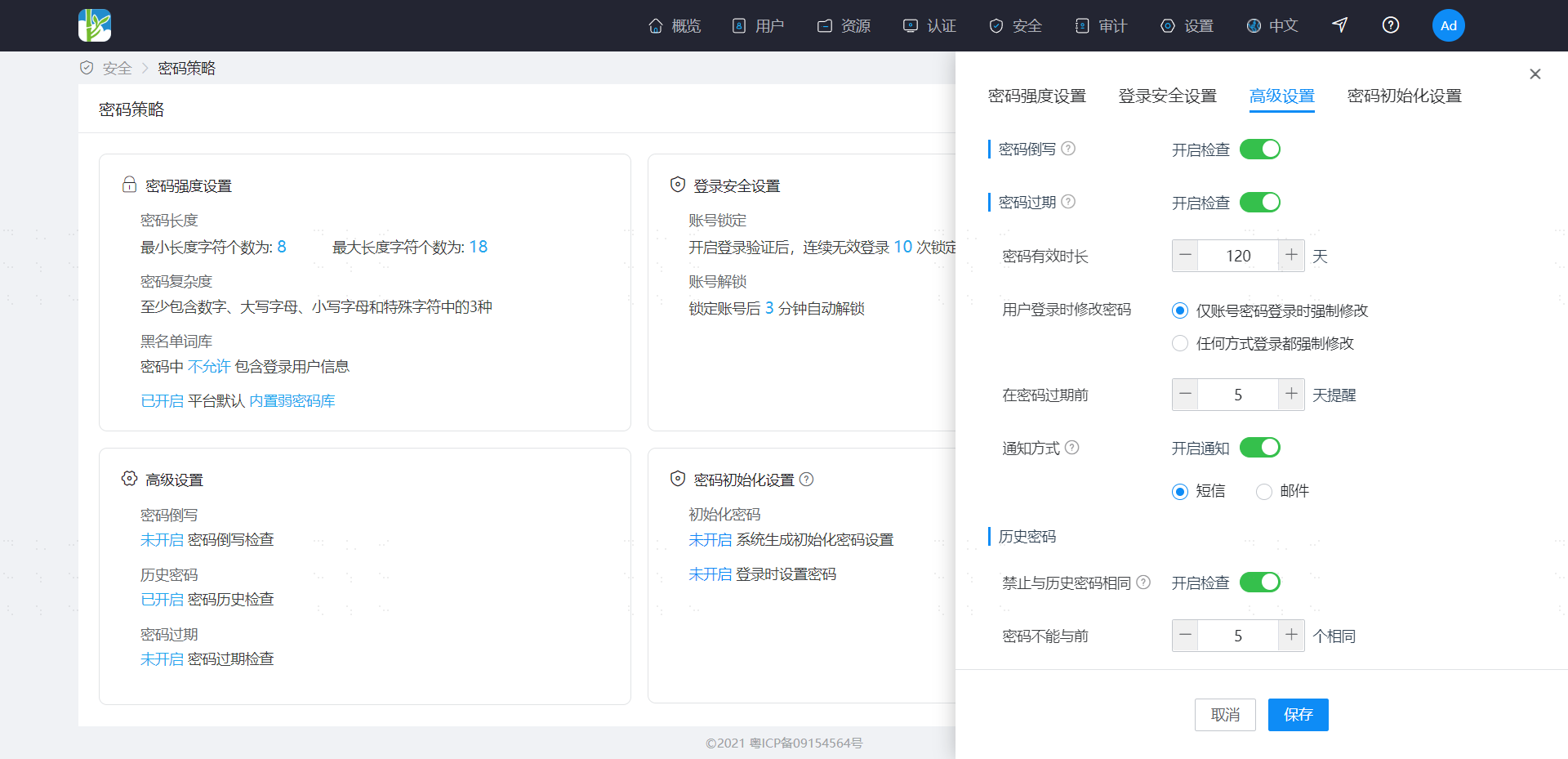This screenshot has height=759, width=1568.
Task: Click the 保存 button
Action: tap(1298, 715)
